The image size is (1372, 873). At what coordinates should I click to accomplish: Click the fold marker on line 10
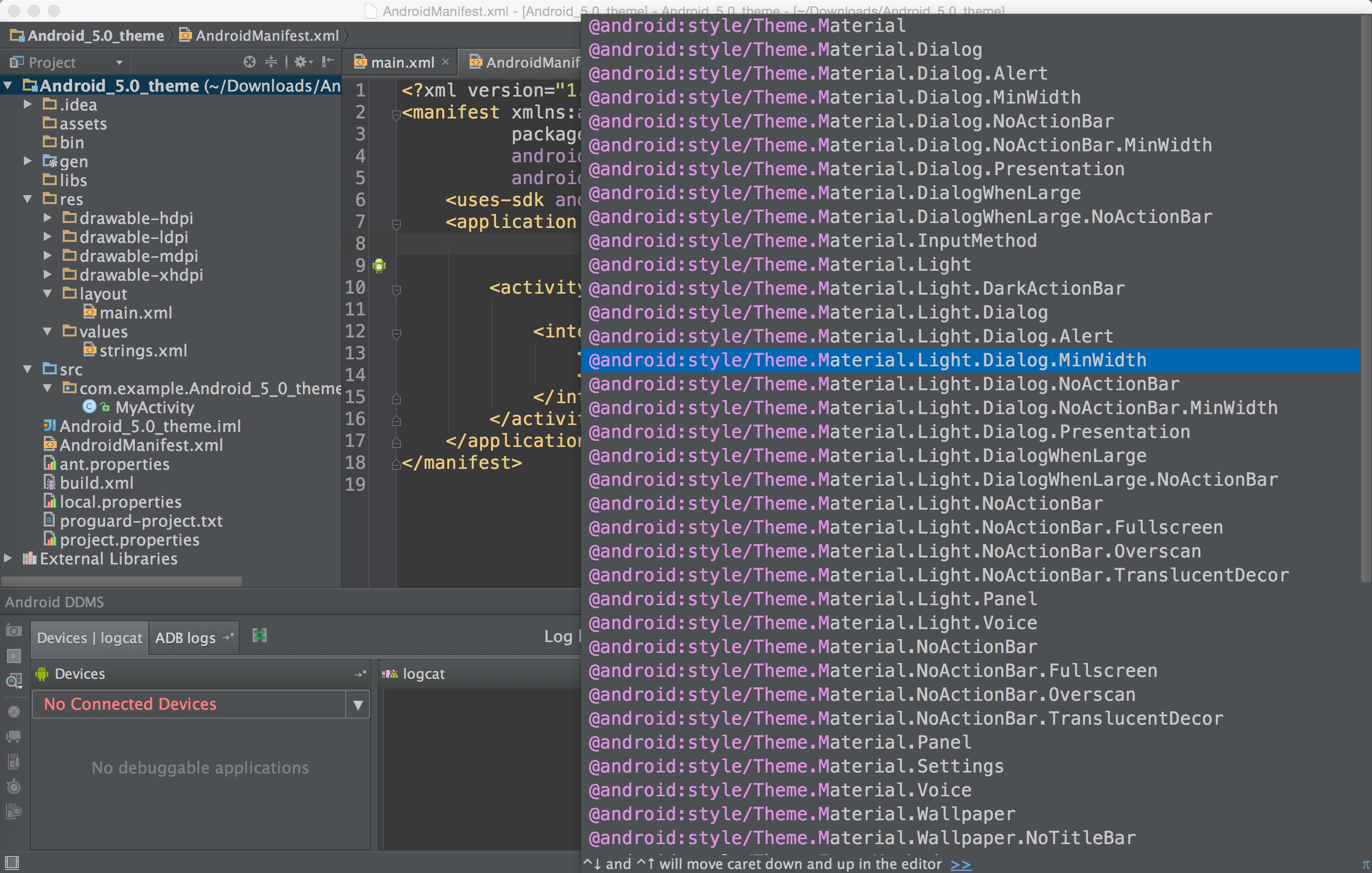point(396,290)
